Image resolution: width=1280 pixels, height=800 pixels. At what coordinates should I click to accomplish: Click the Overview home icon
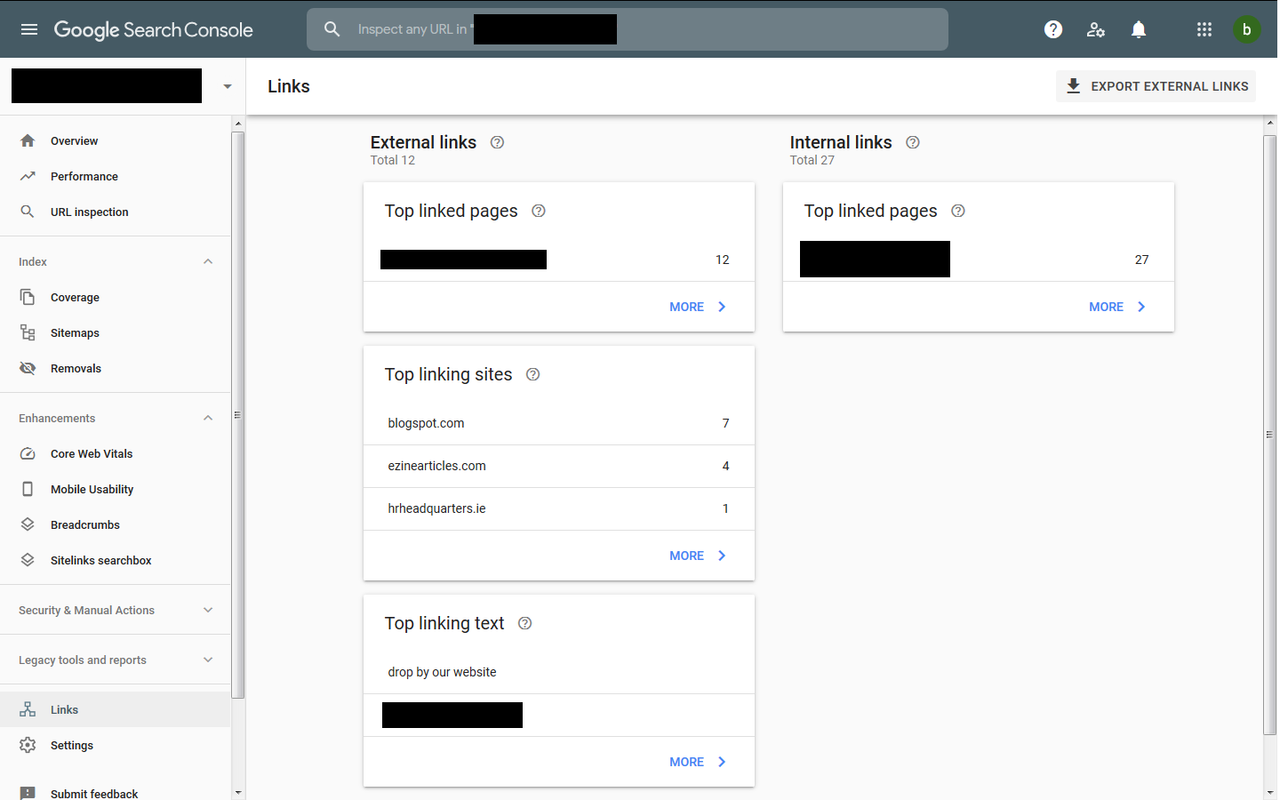click(28, 141)
